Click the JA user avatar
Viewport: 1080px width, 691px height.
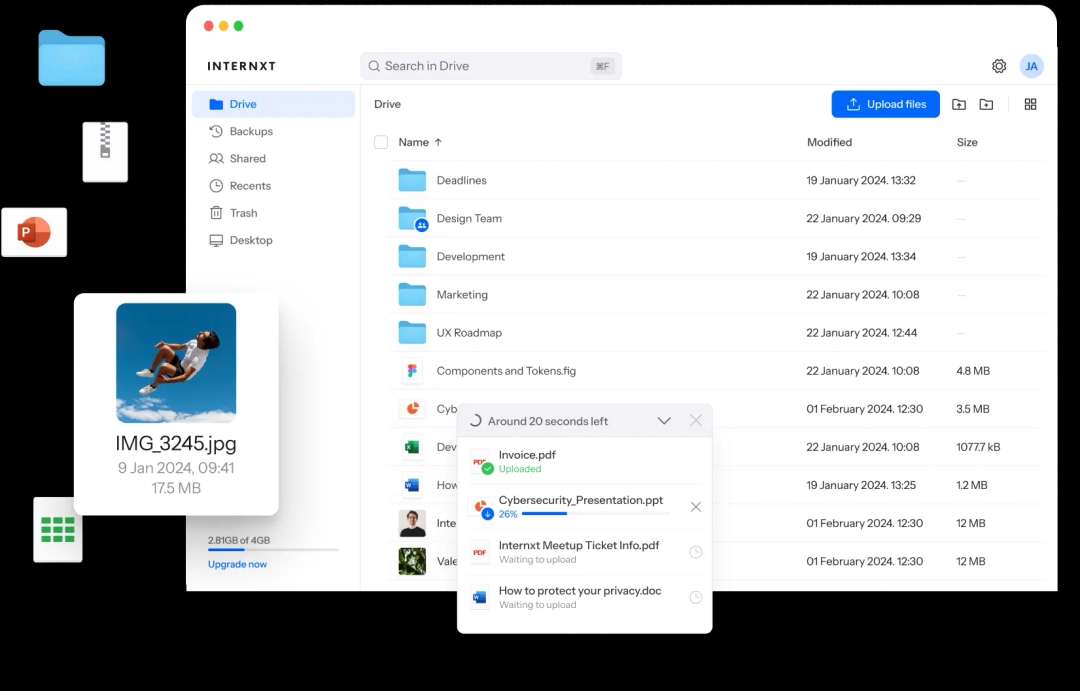click(x=1032, y=66)
